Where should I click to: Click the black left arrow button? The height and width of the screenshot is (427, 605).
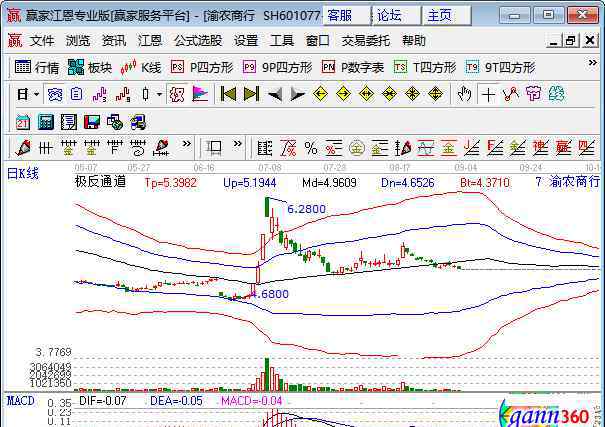click(275, 94)
